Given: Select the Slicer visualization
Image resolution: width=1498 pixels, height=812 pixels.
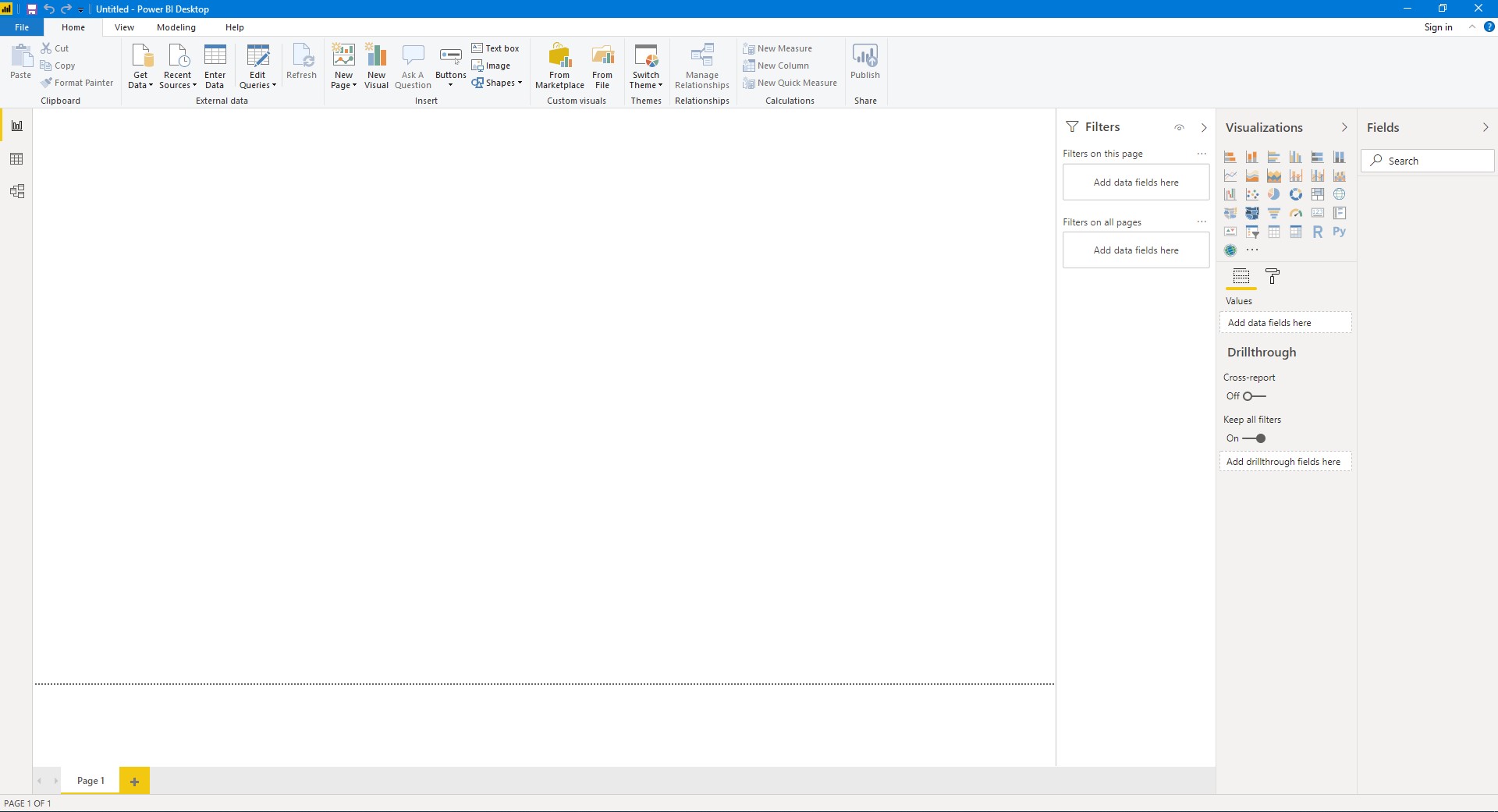Looking at the screenshot, I should (x=1252, y=232).
